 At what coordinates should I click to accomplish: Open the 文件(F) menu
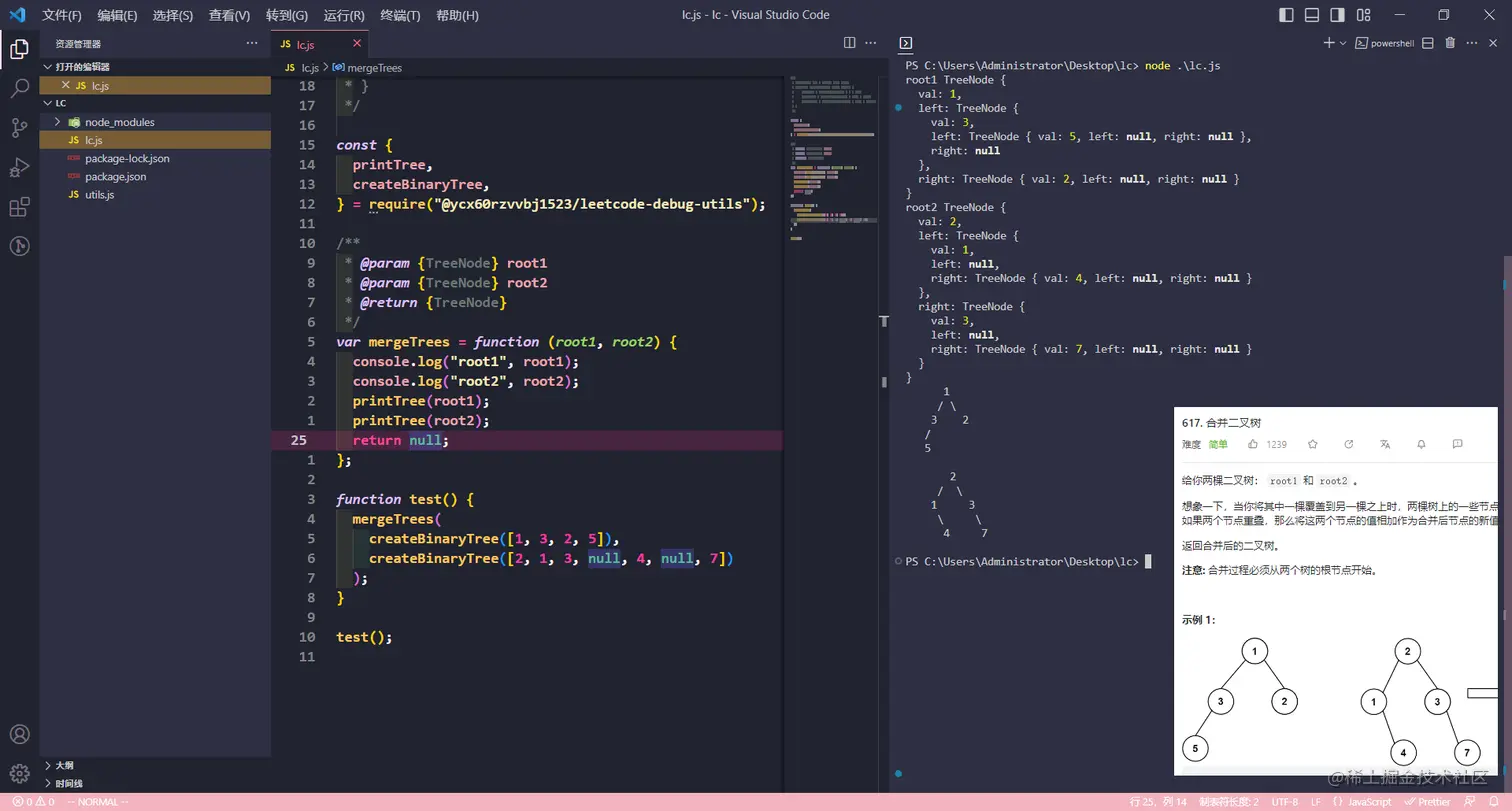(62, 15)
